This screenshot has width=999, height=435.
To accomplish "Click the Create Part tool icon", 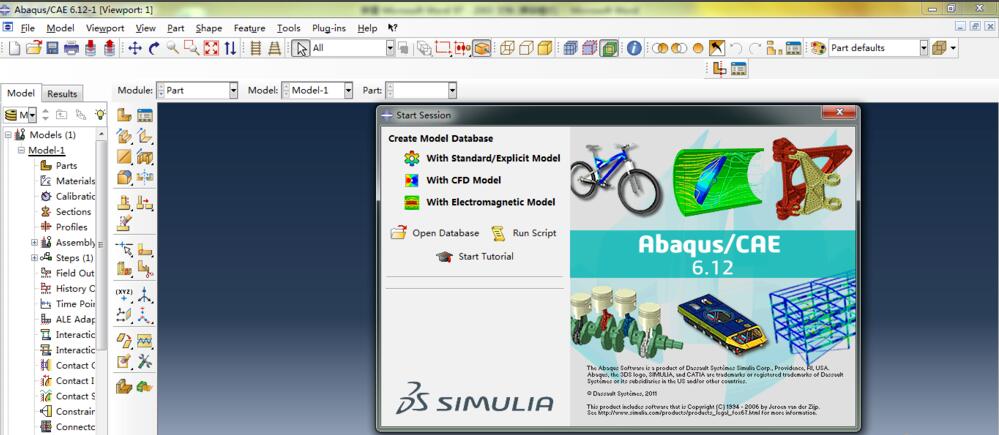I will 125,116.
